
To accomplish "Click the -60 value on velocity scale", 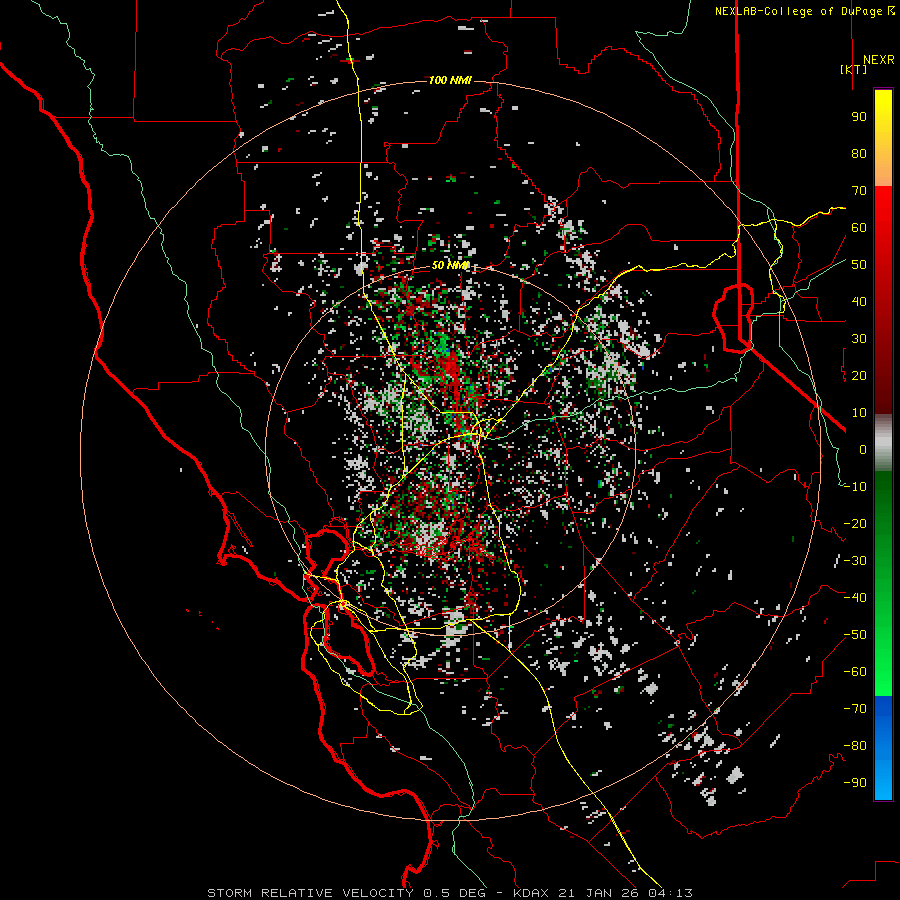I will [x=855, y=672].
